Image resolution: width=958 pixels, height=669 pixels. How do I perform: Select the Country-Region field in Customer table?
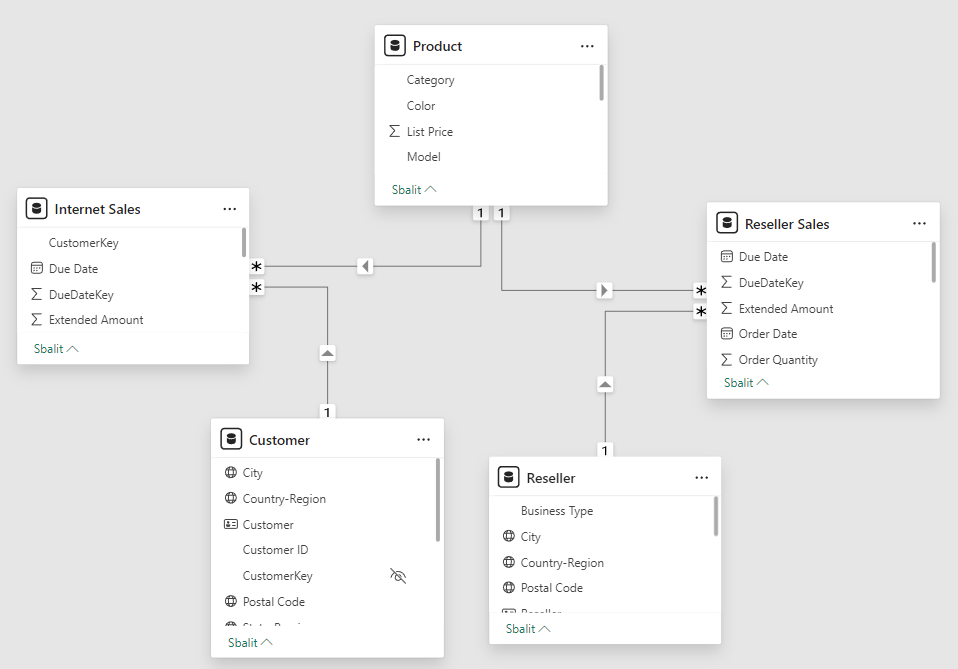pos(284,499)
